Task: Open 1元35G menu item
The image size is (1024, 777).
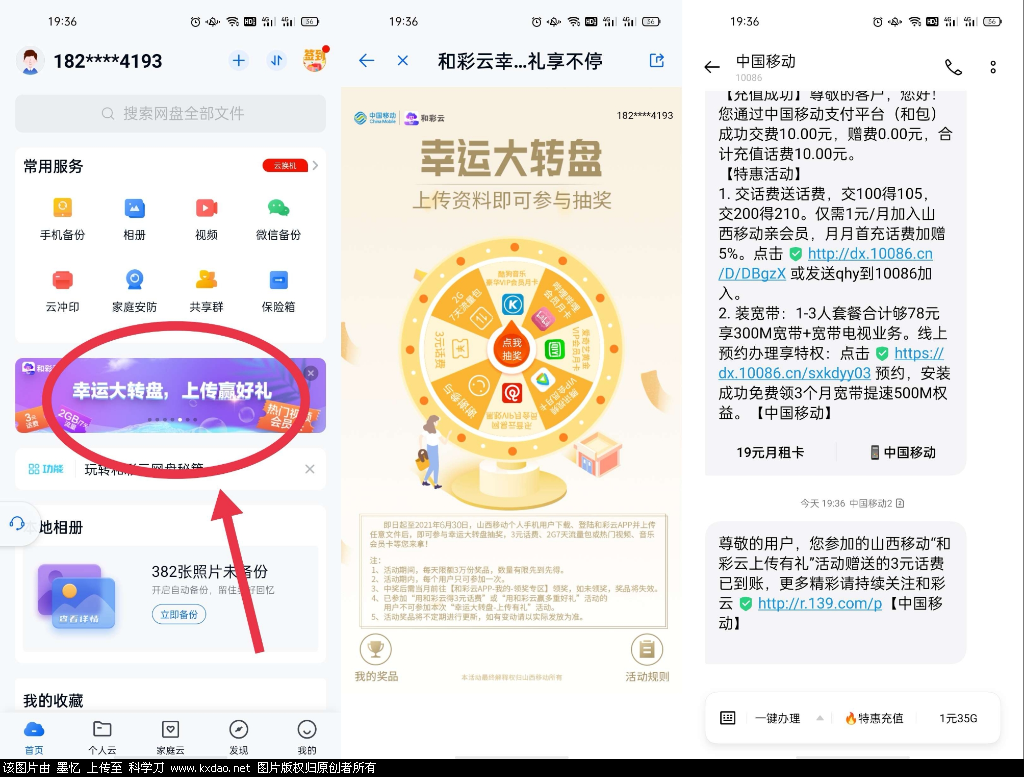Action: 958,718
